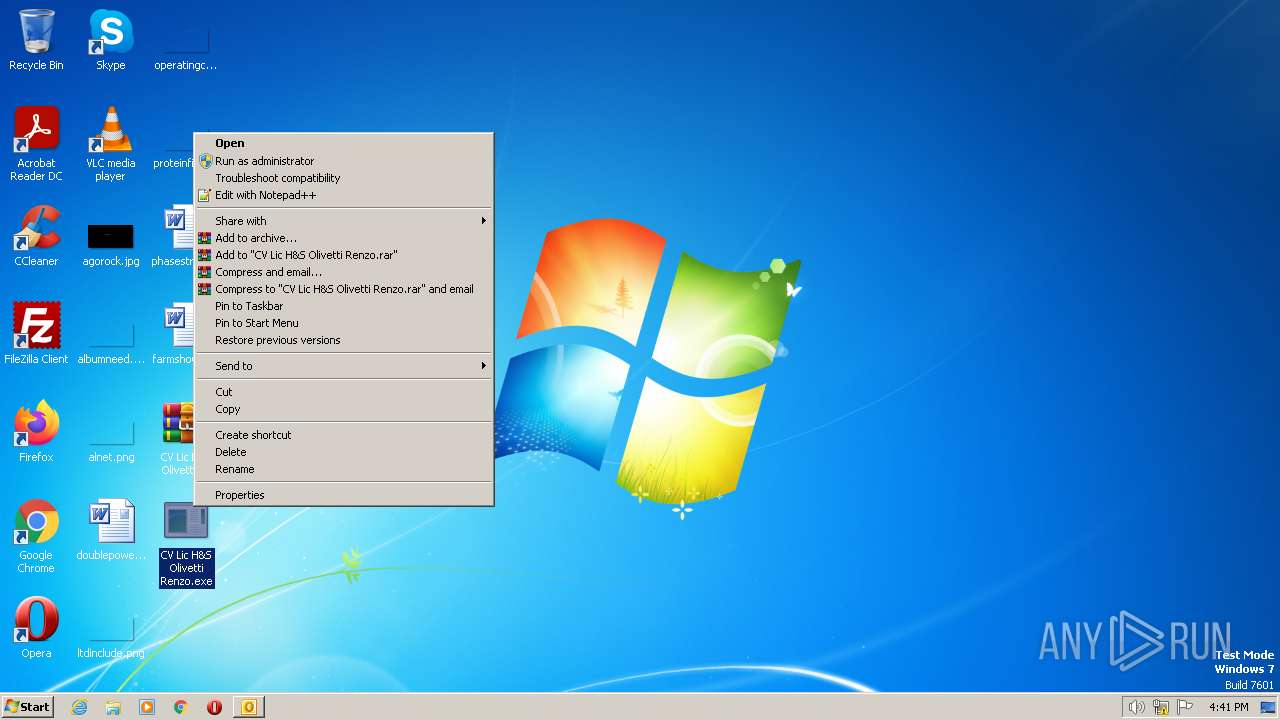This screenshot has width=1280, height=720.
Task: Click Internet Explorer in the taskbar
Action: pyautogui.click(x=79, y=707)
